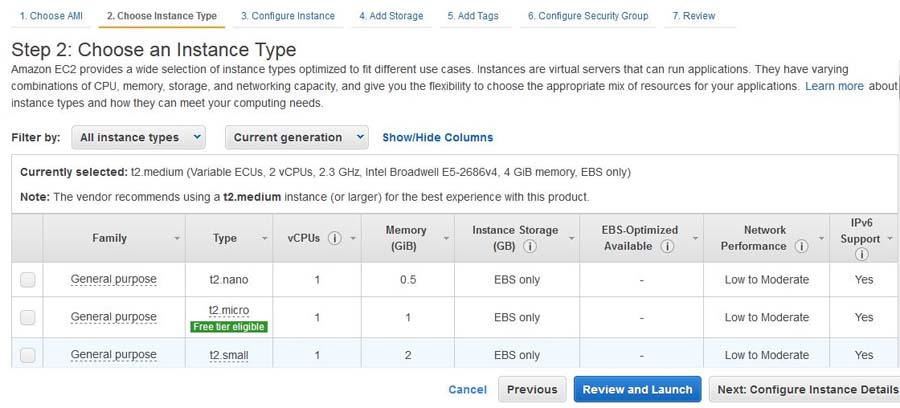Open the Learn more link
900x408 pixels.
click(834, 86)
